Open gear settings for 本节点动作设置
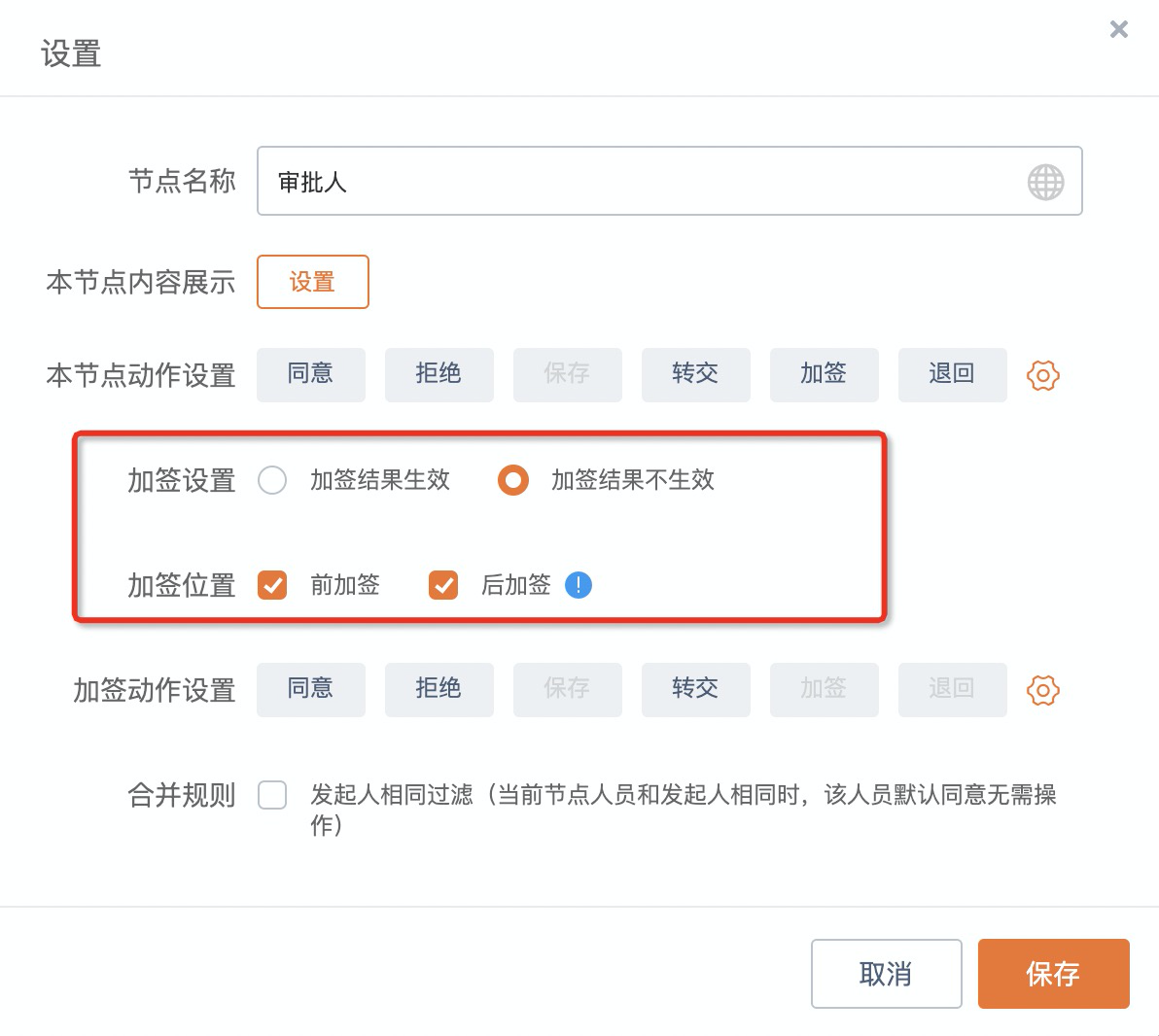The height and width of the screenshot is (1036, 1159). coord(1042,375)
